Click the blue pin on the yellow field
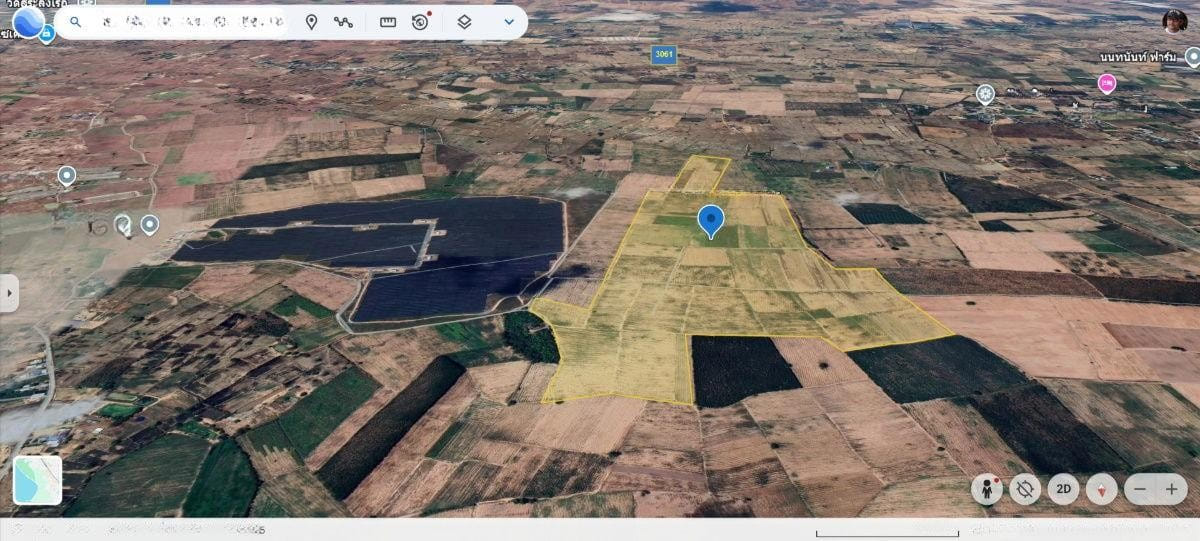This screenshot has width=1200, height=541. point(711,220)
